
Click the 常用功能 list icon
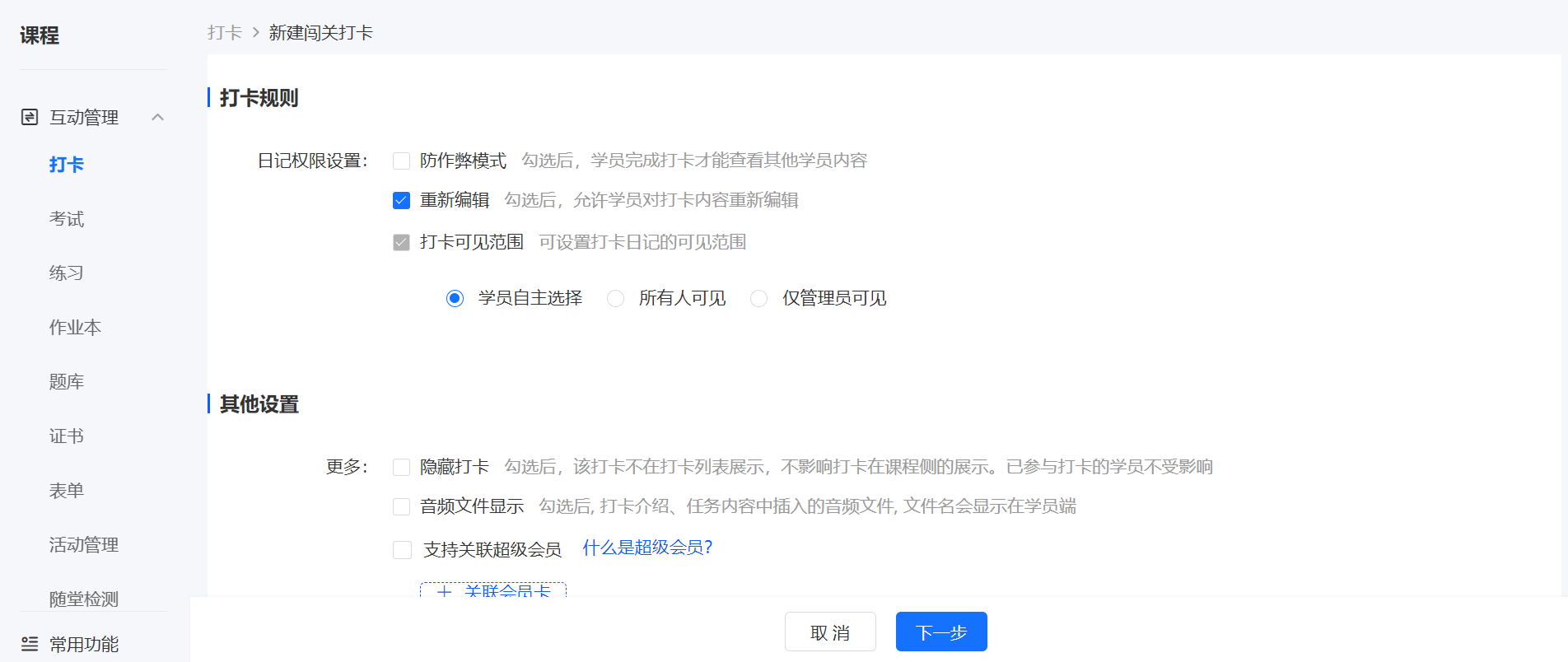[30, 644]
